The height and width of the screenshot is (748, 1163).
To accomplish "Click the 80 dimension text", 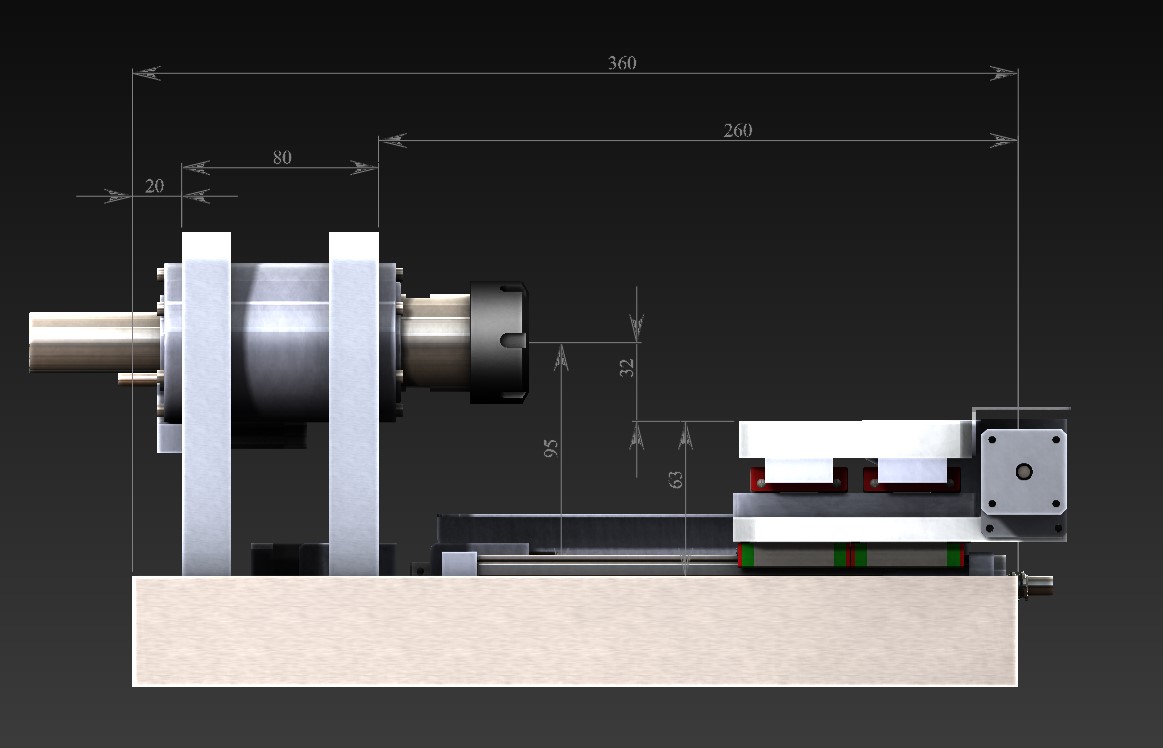I will click(x=282, y=157).
